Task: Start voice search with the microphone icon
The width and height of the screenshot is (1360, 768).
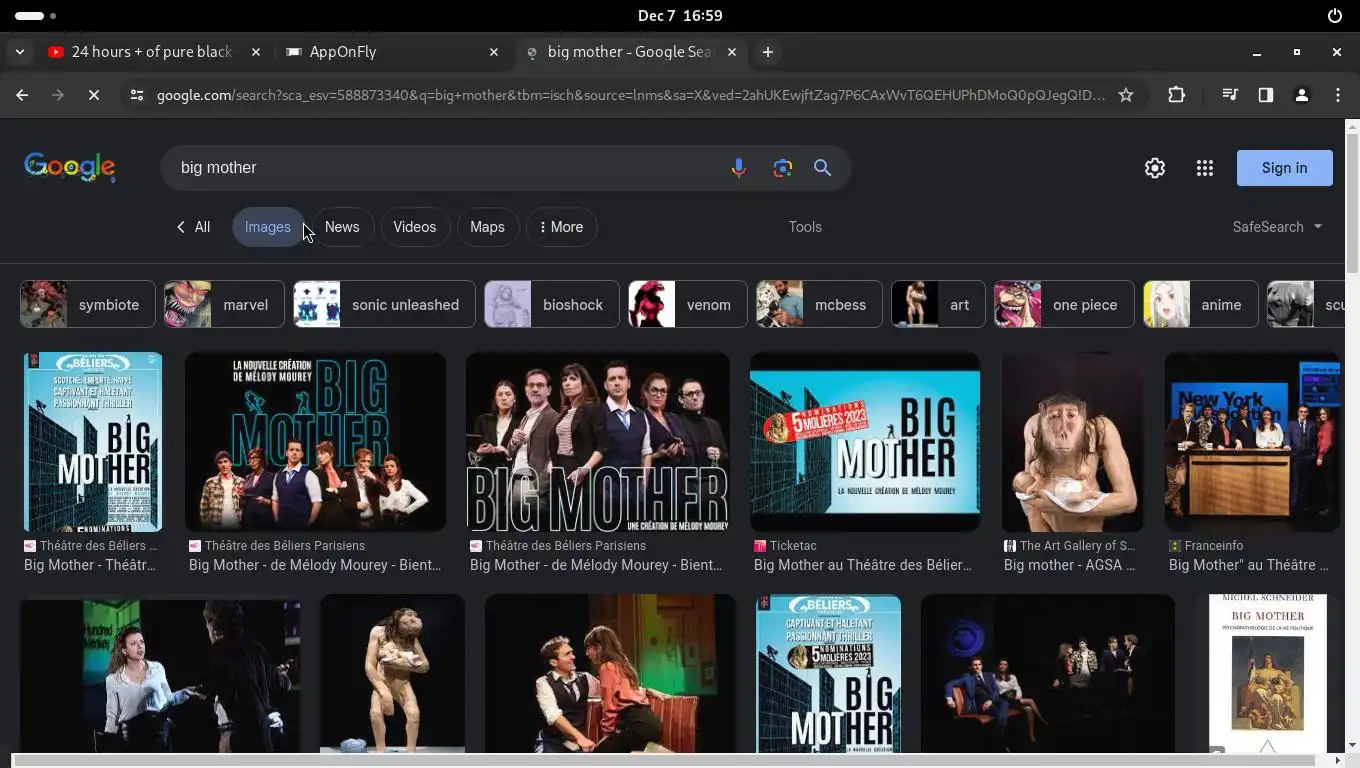Action: click(x=738, y=168)
